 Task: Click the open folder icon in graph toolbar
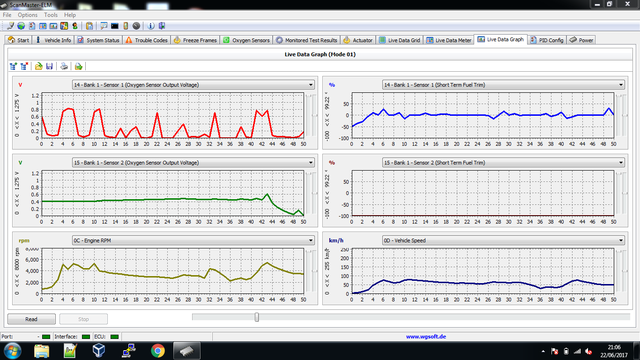tap(38, 66)
